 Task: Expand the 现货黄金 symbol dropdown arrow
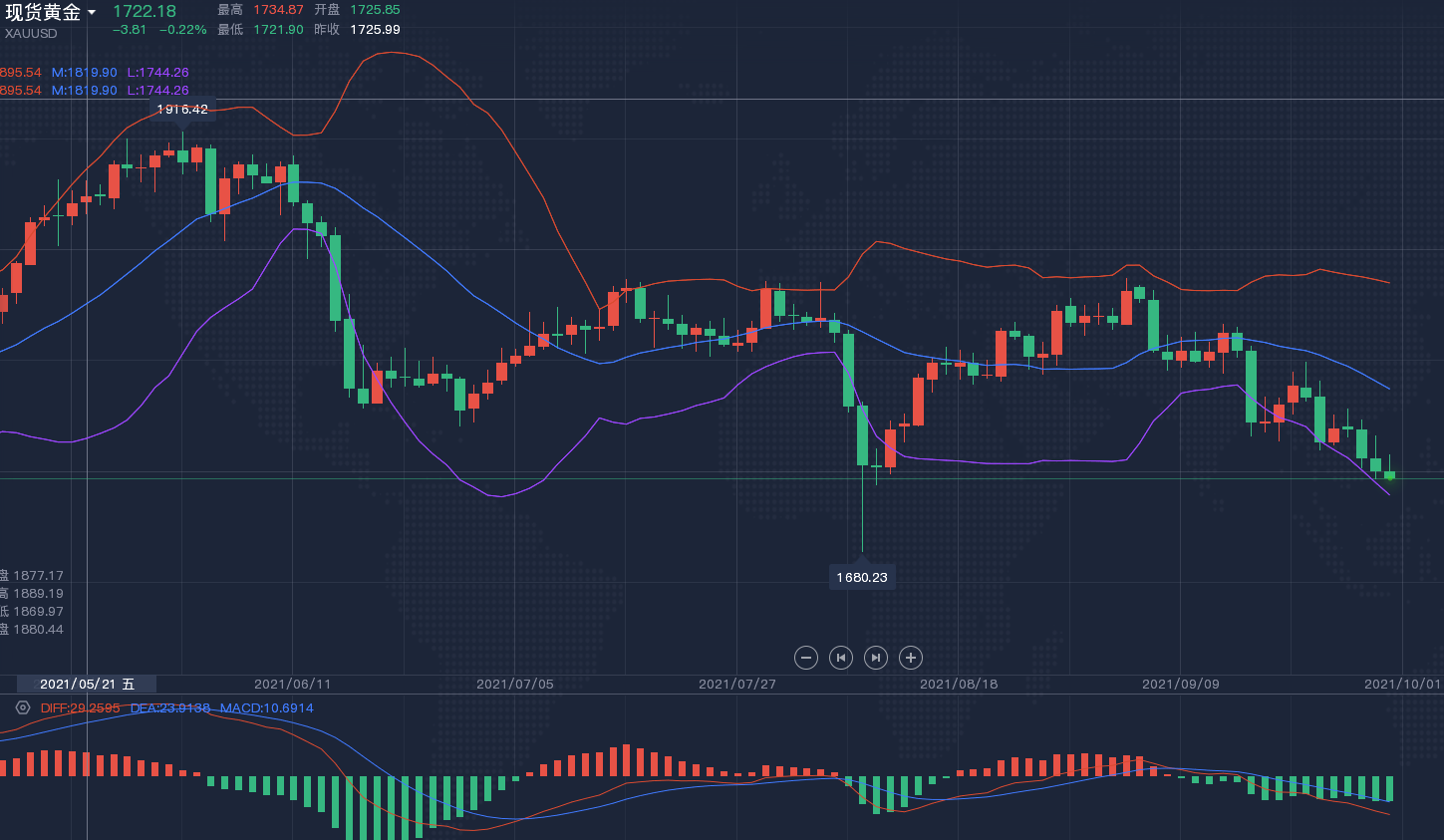click(x=92, y=13)
